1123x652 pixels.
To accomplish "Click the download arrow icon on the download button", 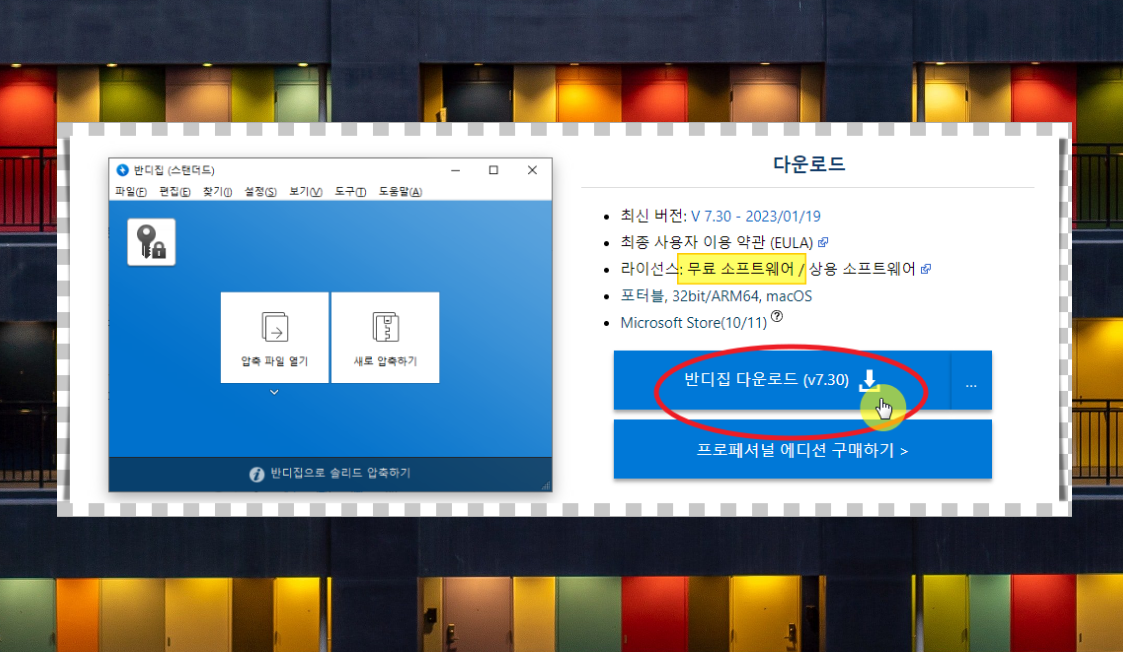I will coord(869,380).
